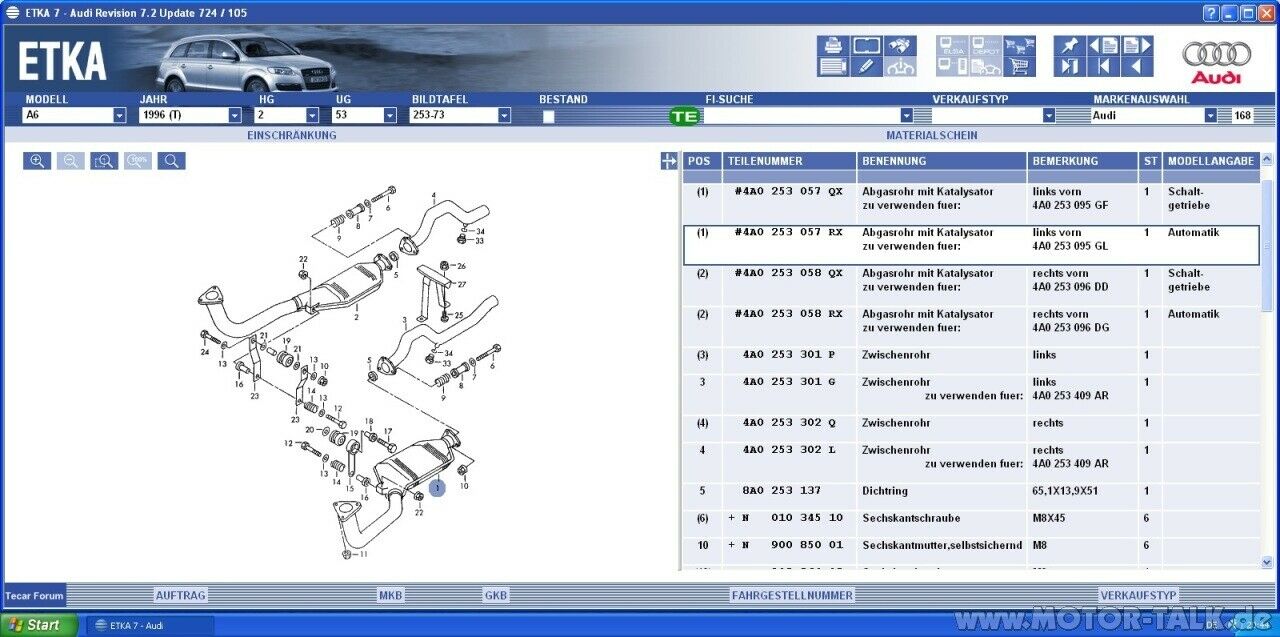
Task: Click the vehicle info icon under binoculars
Action: pos(901,67)
